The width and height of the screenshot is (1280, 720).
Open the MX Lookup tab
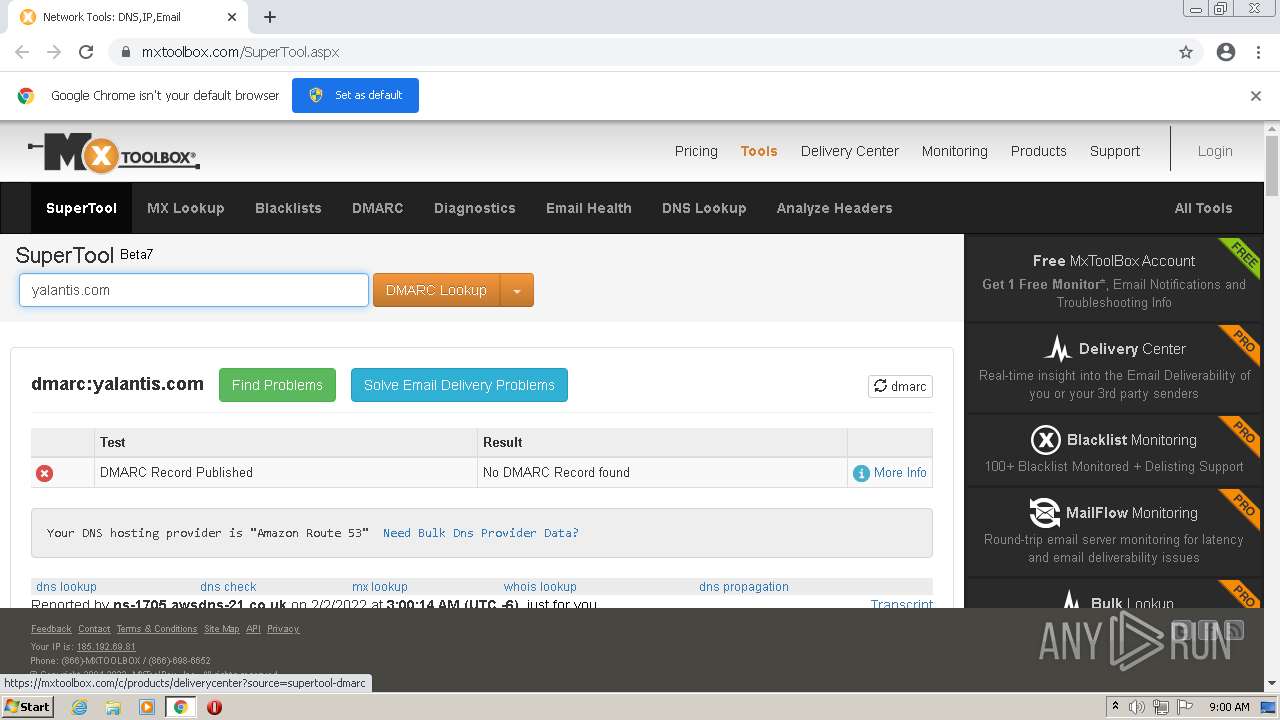186,208
